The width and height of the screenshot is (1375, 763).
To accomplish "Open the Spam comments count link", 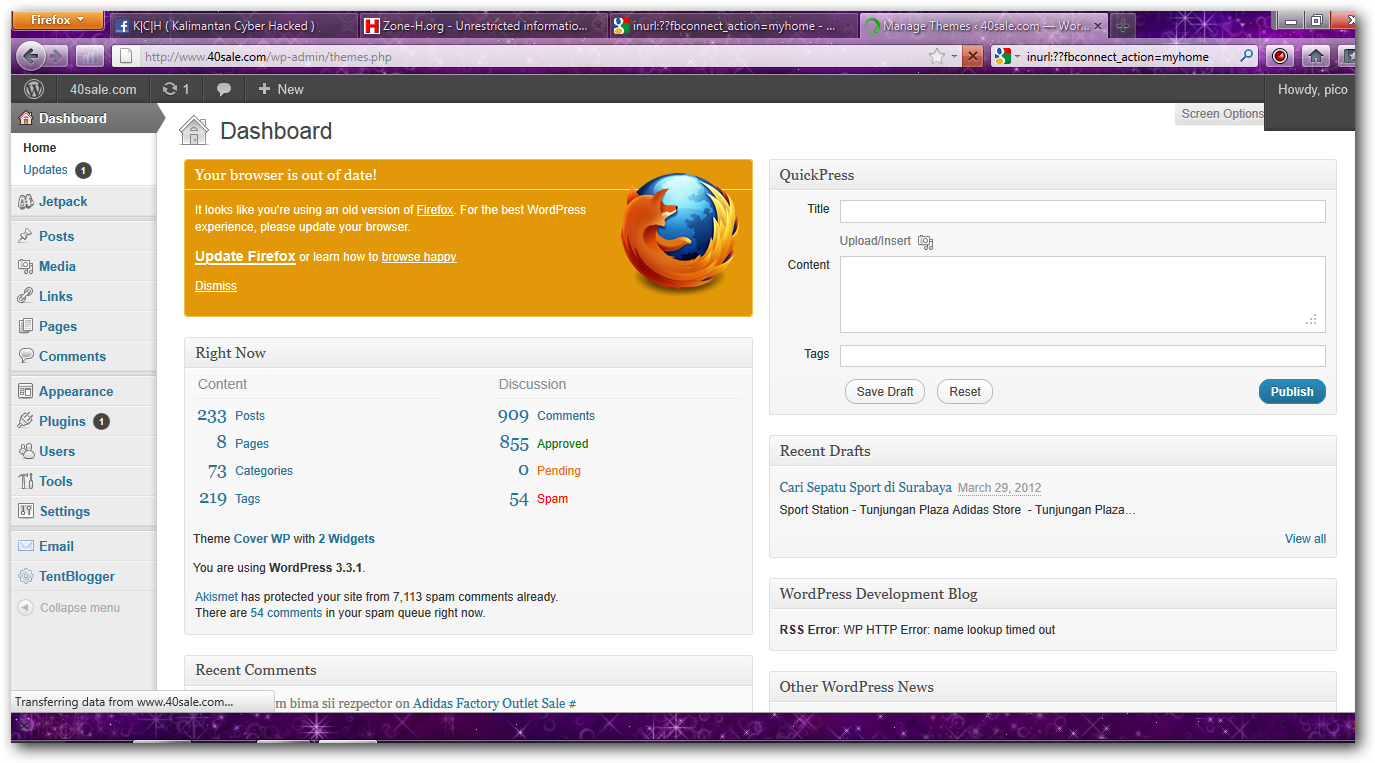I will point(552,499).
